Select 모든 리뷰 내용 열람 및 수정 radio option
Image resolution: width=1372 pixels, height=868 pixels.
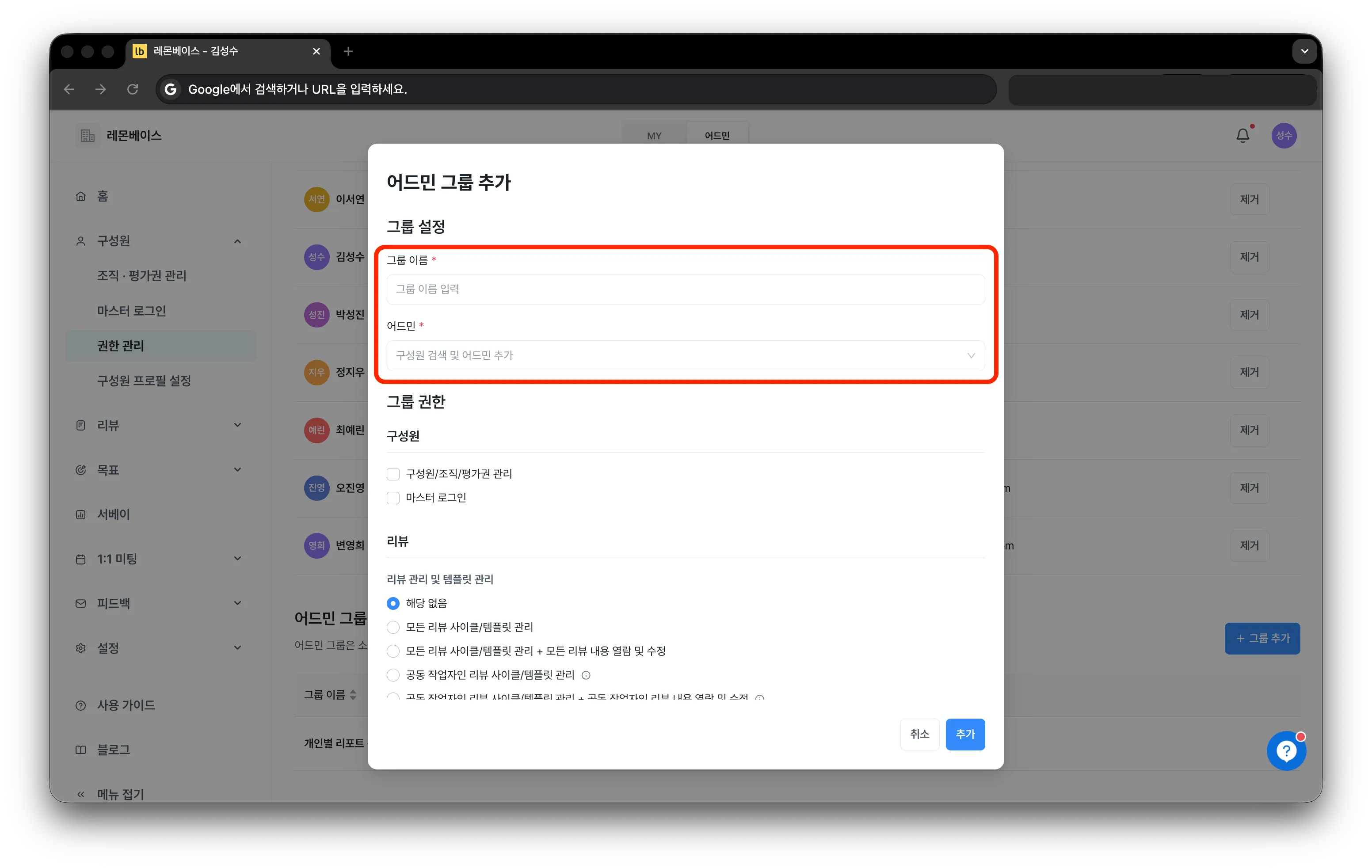393,651
